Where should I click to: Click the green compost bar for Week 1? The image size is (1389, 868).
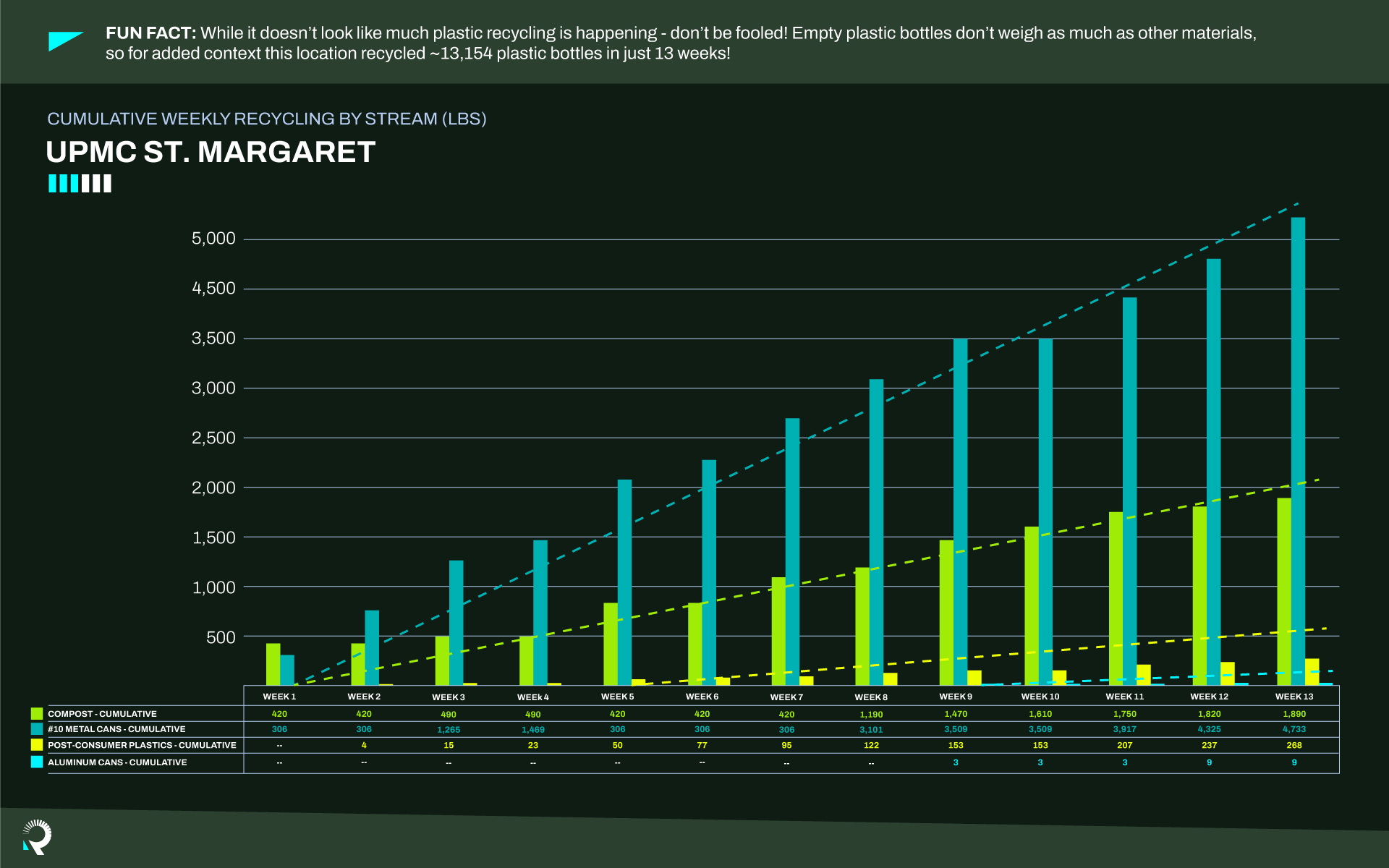273,664
